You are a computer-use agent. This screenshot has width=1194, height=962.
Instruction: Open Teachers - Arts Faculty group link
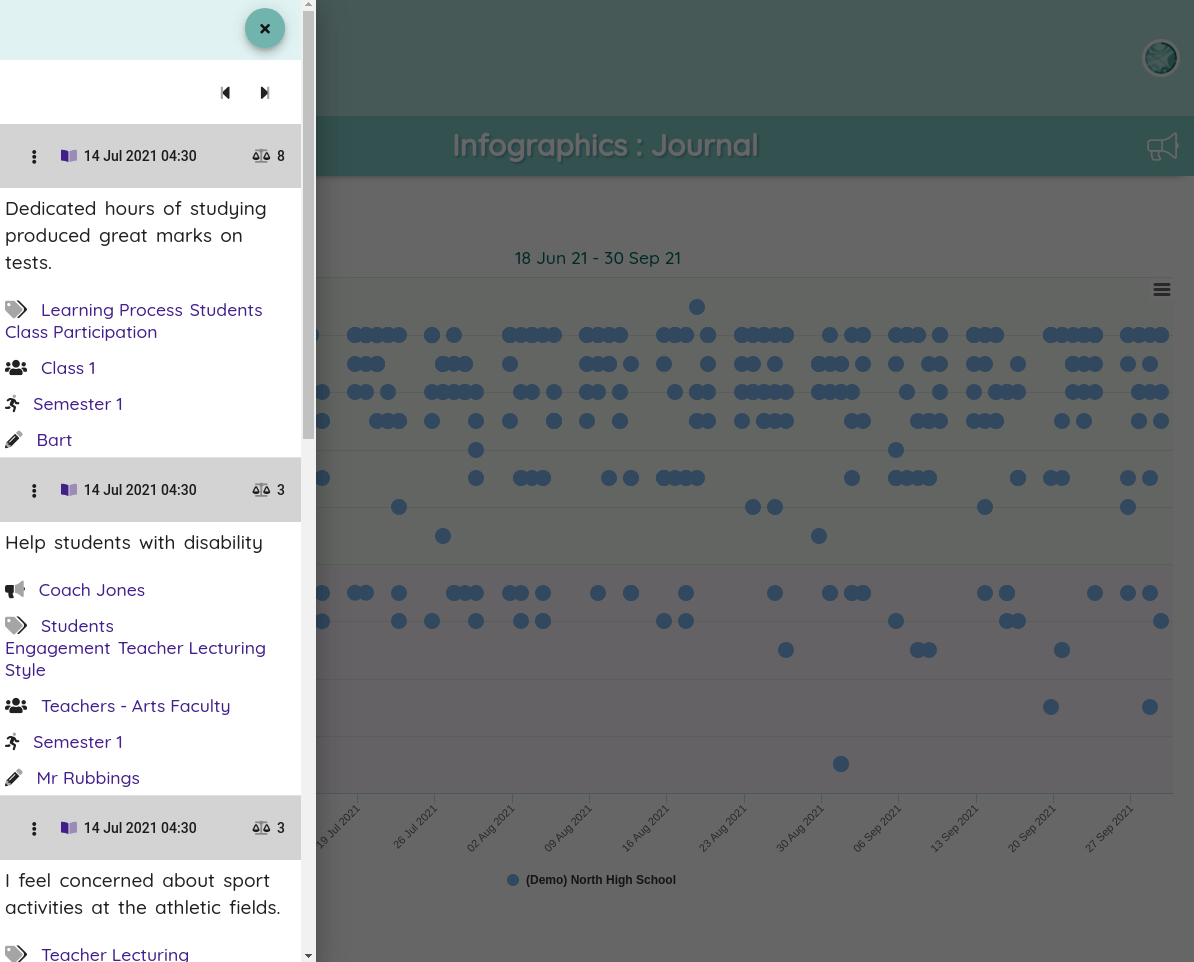pyautogui.click(x=136, y=706)
